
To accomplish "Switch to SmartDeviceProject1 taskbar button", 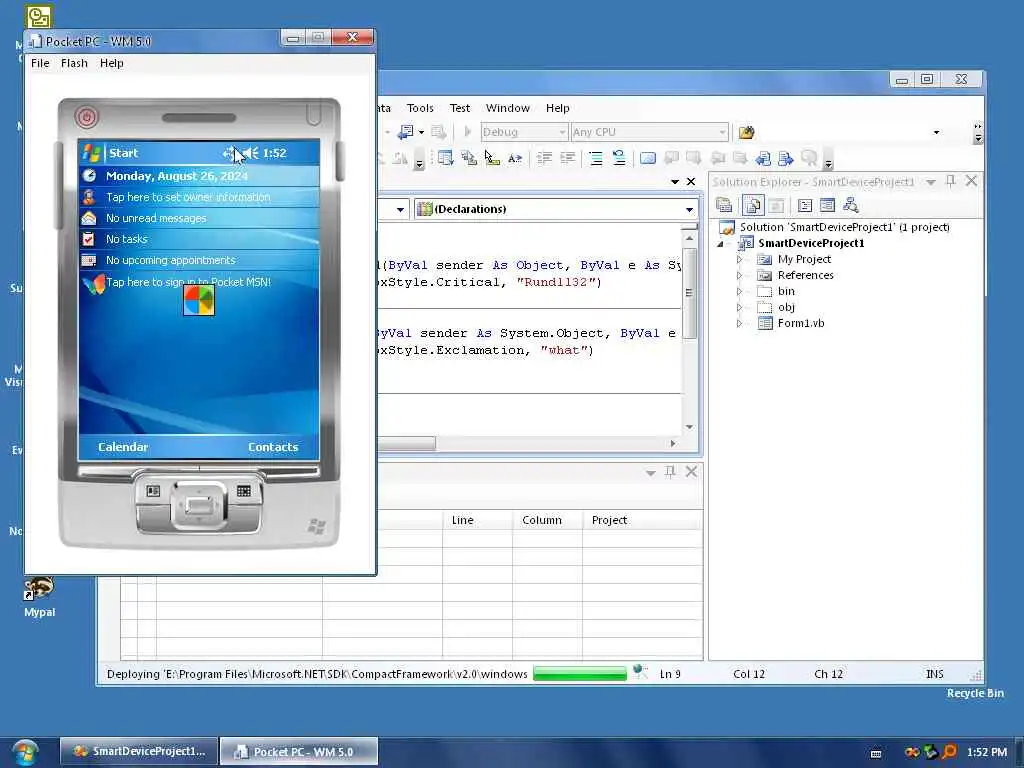I will point(138,752).
